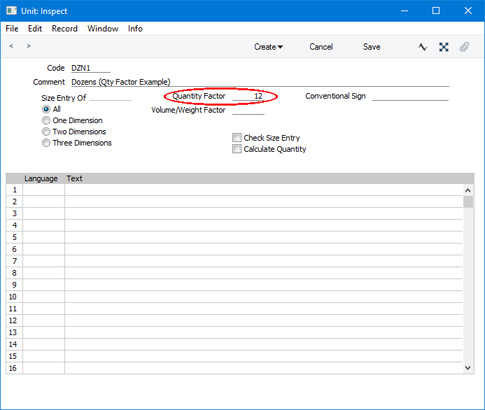The image size is (485, 410).
Task: Click the vertical scrollbar thumb
Action: [x=468, y=202]
